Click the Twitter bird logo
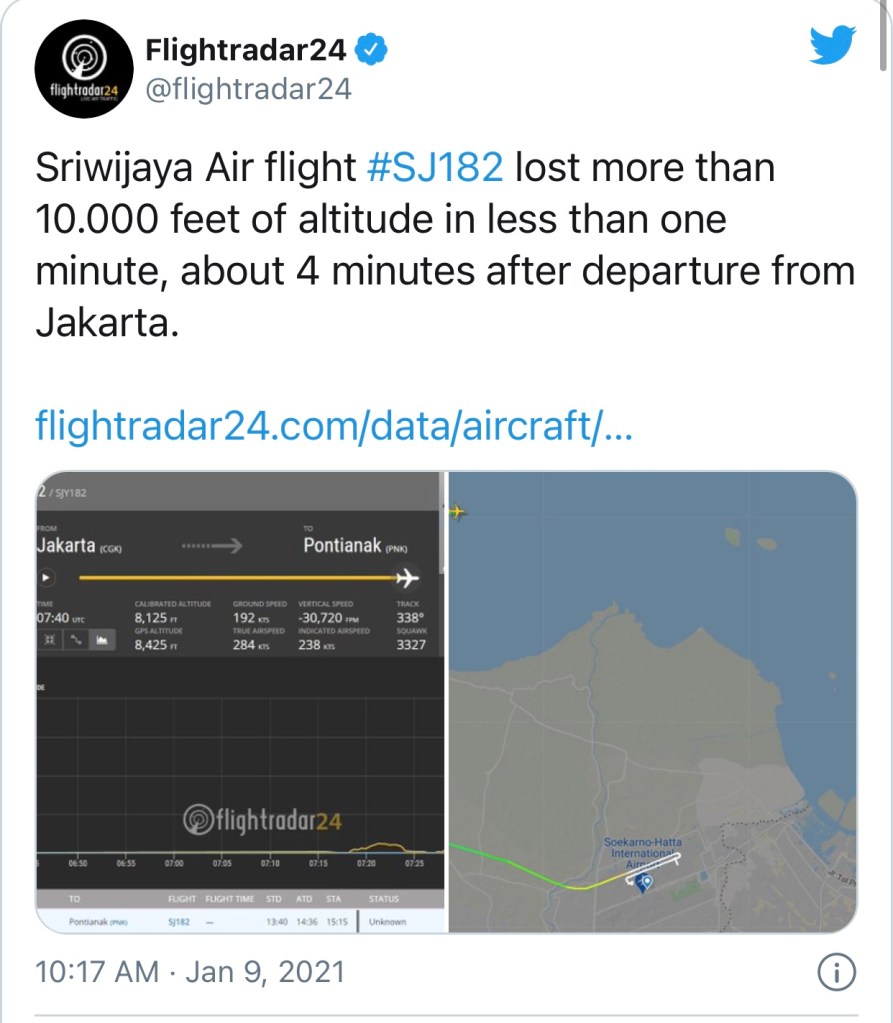Screen dimensions: 893x1023 point(832,45)
